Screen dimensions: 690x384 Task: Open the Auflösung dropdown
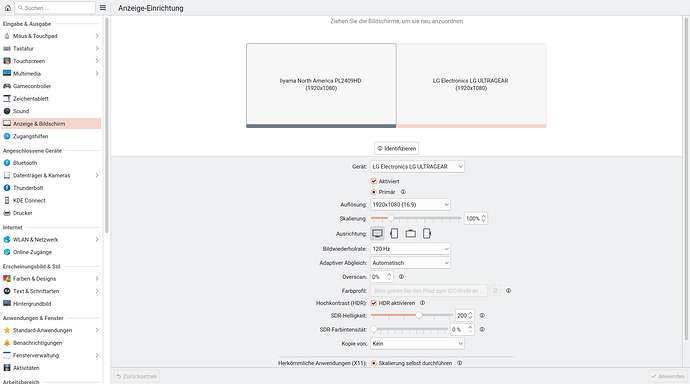[x=410, y=205]
